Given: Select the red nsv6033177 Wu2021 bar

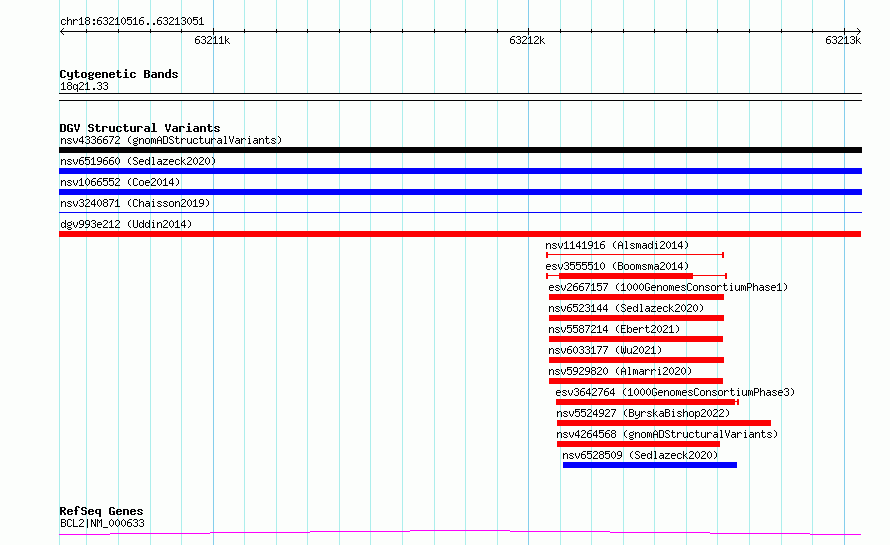Looking at the screenshot, I should tap(636, 360).
